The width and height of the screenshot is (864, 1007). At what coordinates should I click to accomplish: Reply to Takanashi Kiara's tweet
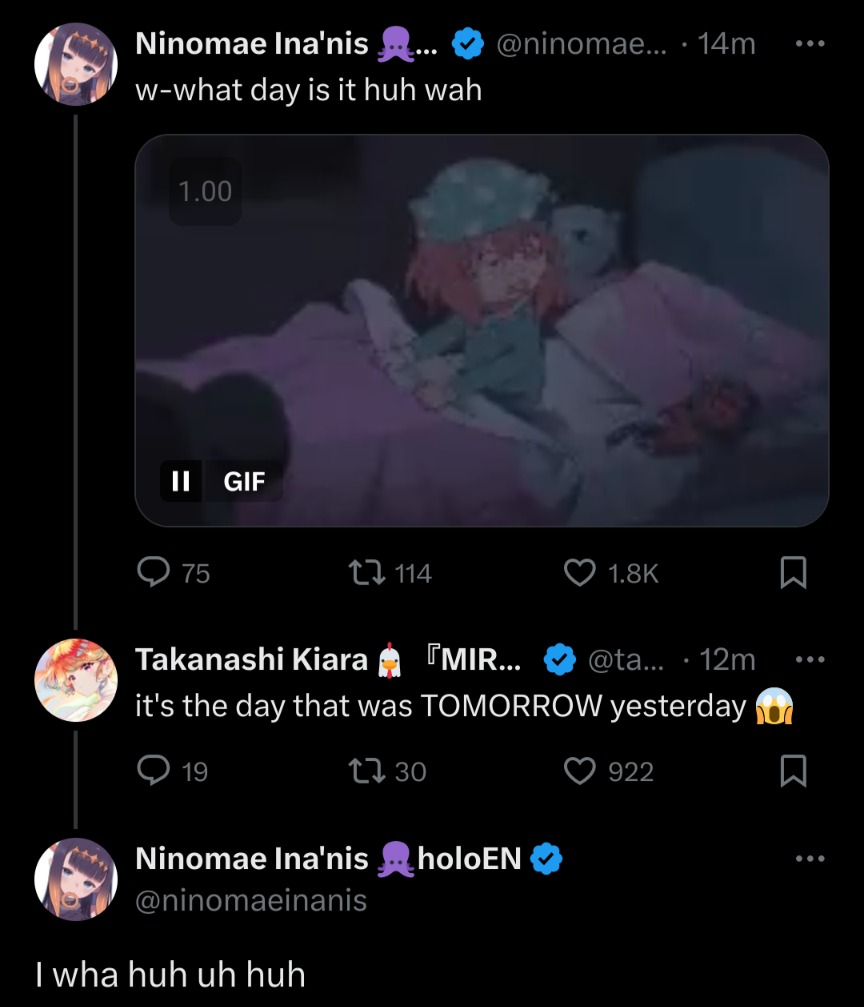153,771
